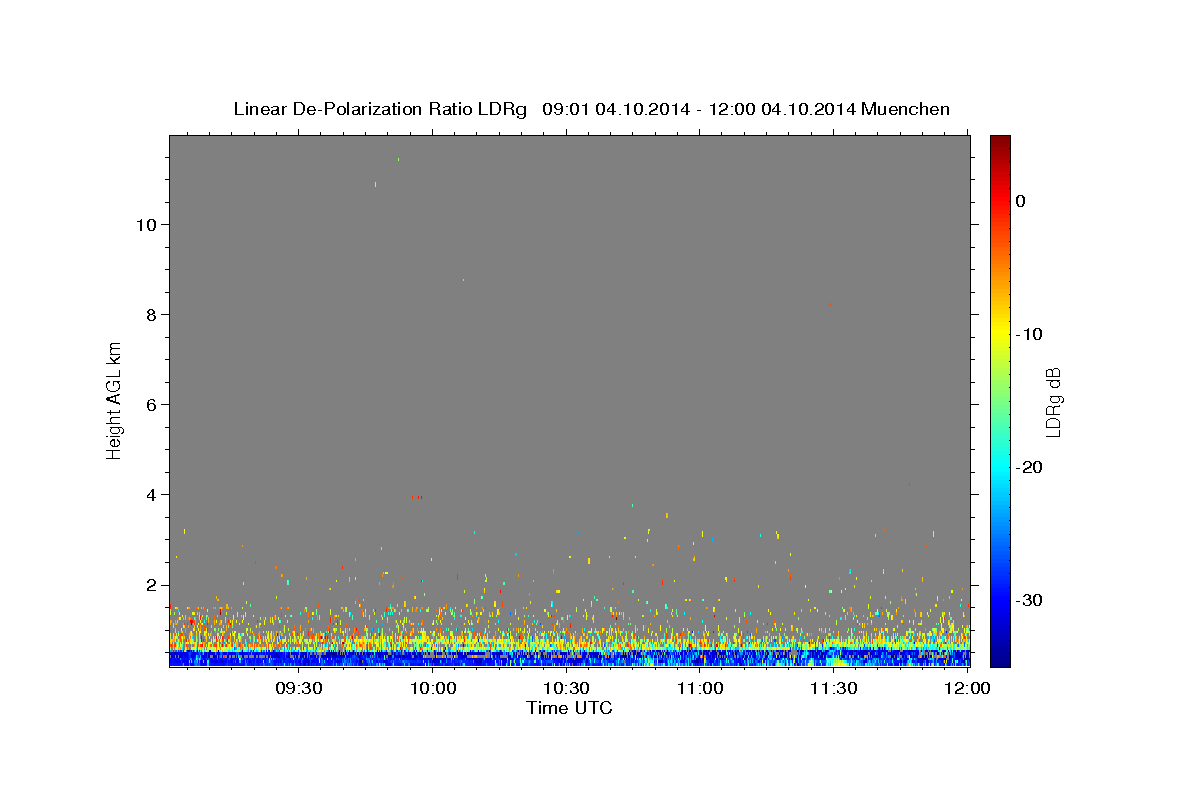Click the 11:30 time tick label
The width and height of the screenshot is (1200, 800).
[x=833, y=689]
